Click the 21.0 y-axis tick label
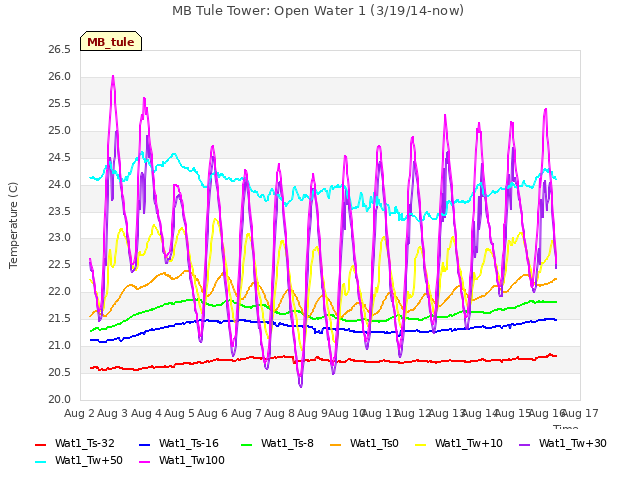The image size is (640, 480). coord(60,346)
